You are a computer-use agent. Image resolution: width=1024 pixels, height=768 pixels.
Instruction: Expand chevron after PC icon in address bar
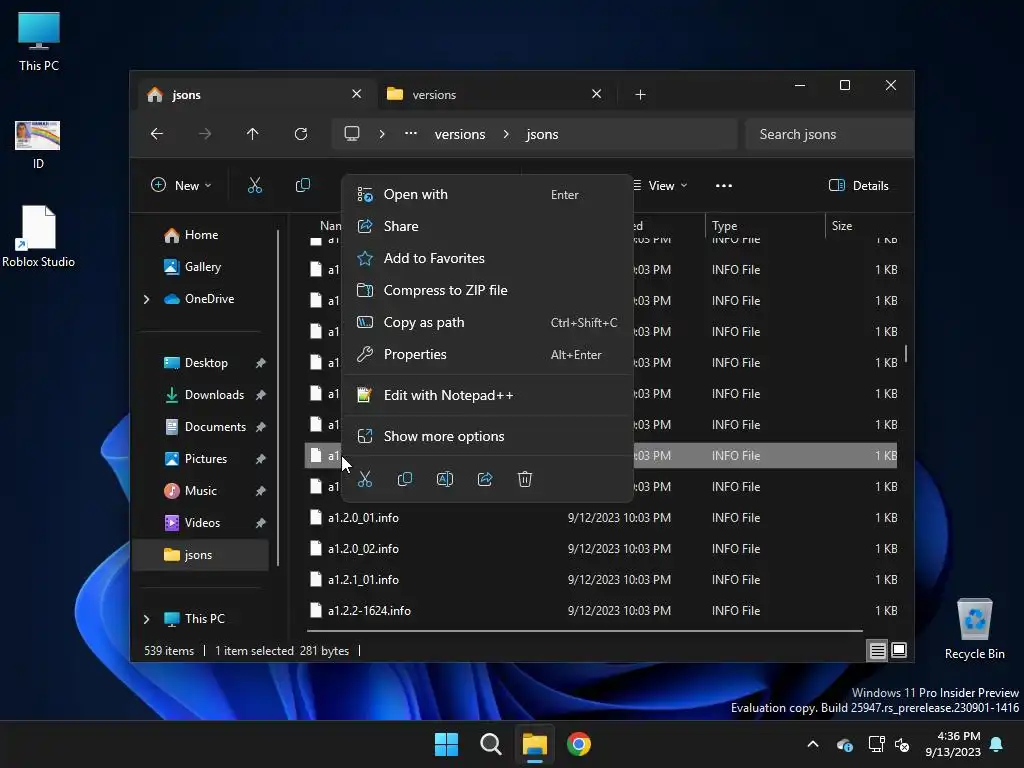382,134
